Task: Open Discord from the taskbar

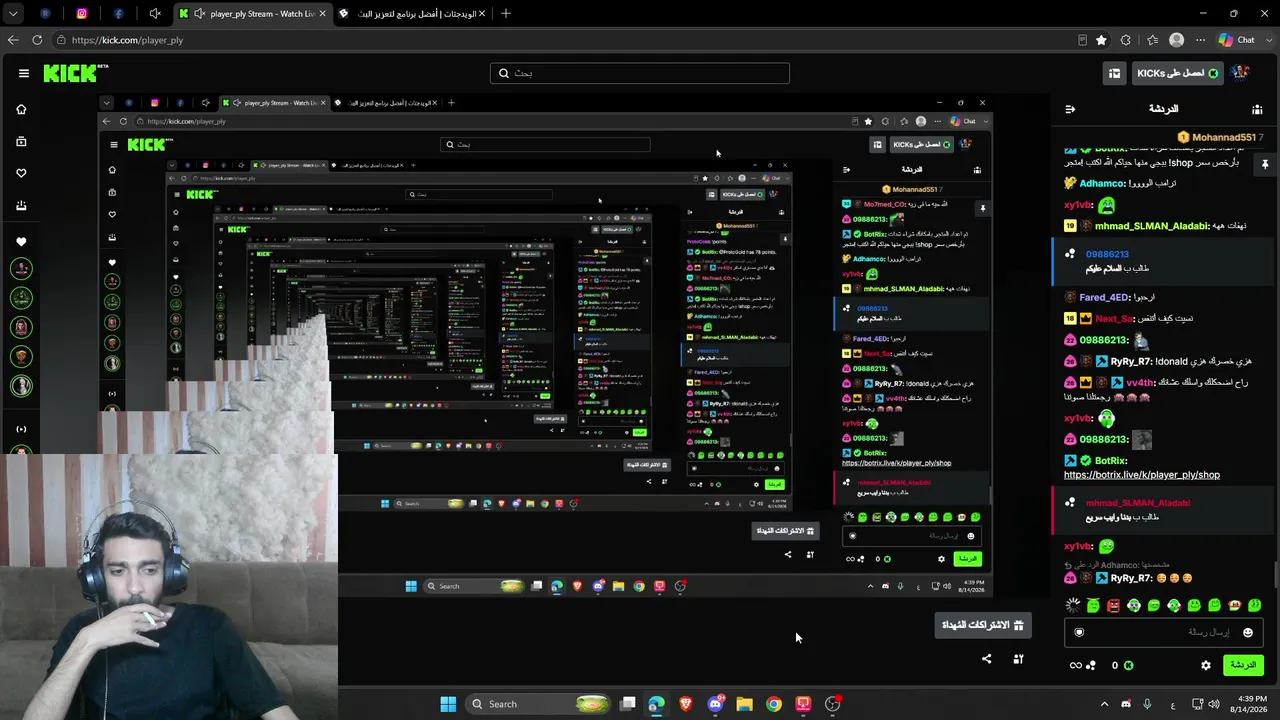Action: point(715,704)
